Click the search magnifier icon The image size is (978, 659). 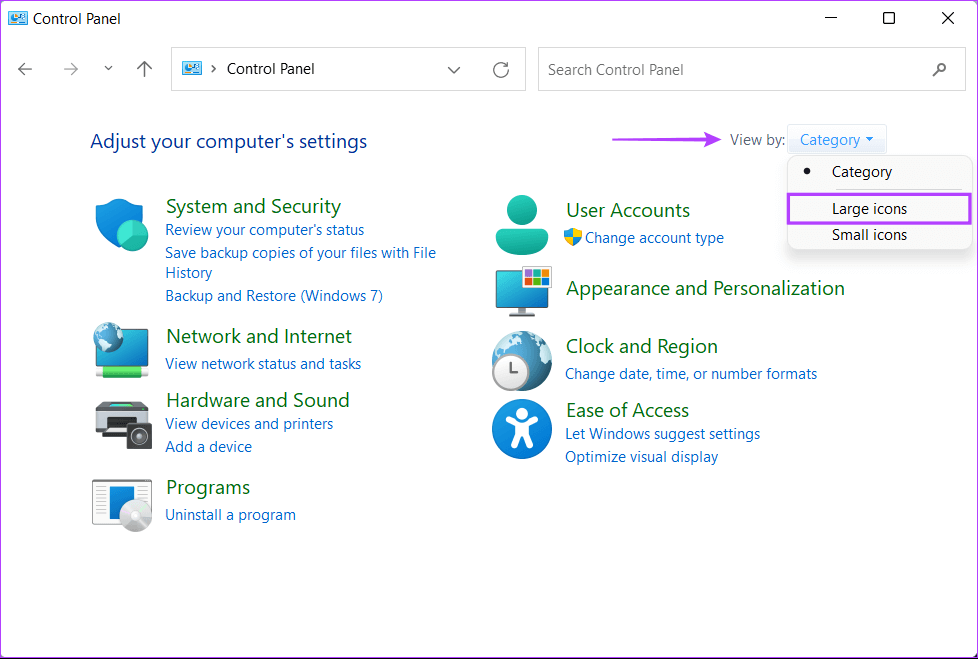[939, 69]
